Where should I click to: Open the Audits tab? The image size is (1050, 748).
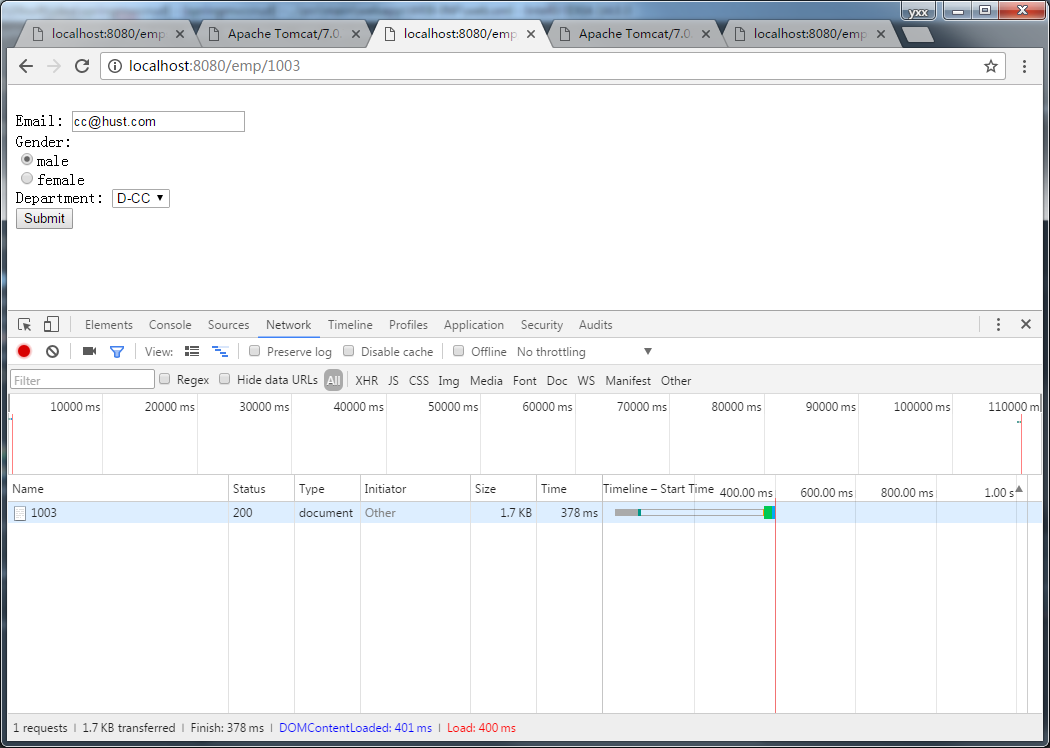coord(595,325)
